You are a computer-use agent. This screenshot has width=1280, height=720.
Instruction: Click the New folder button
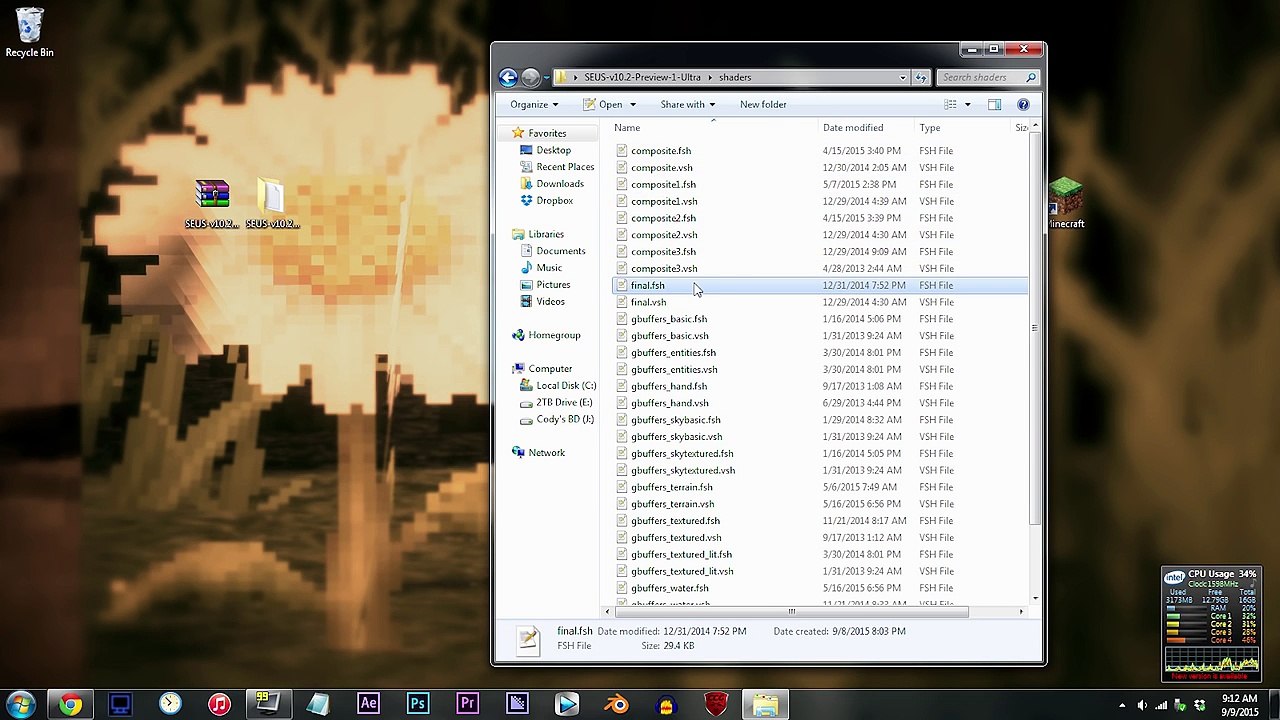coord(763,104)
